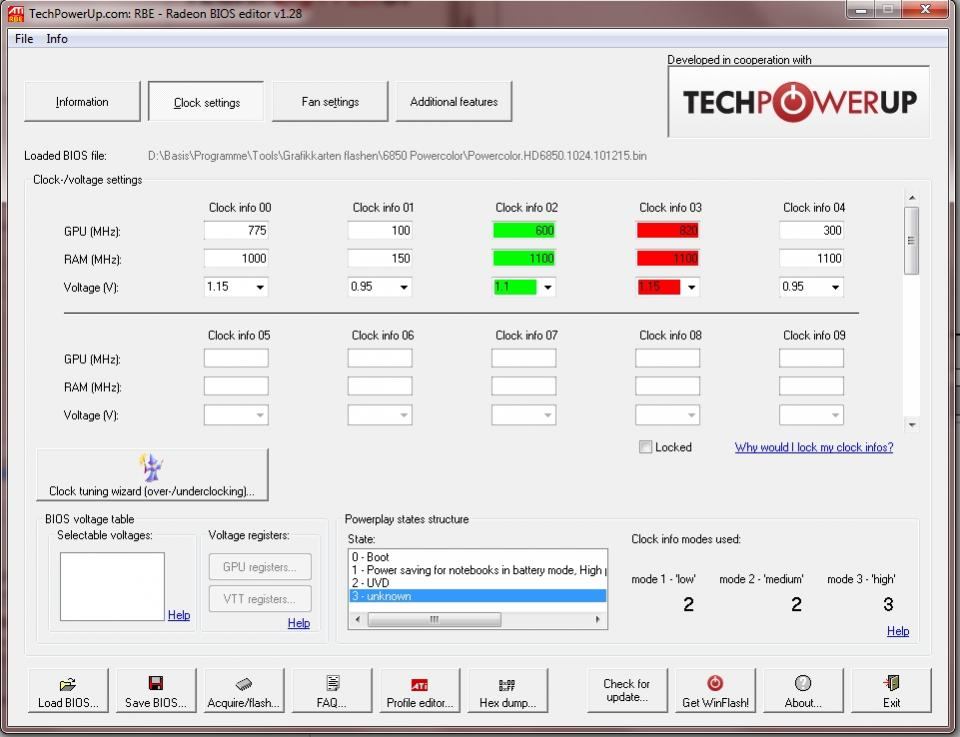
Task: Click scroll down arrow of clock settings
Action: 912,425
